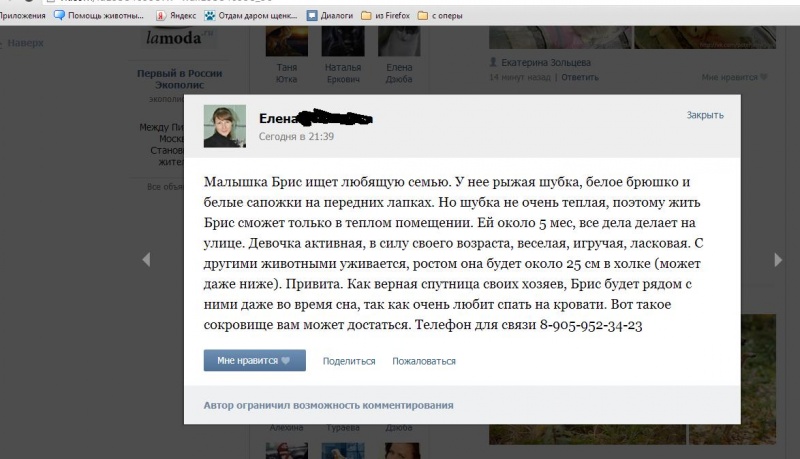Open the Диалоги bookmark
Screen dimensions: 800x459
tap(330, 16)
